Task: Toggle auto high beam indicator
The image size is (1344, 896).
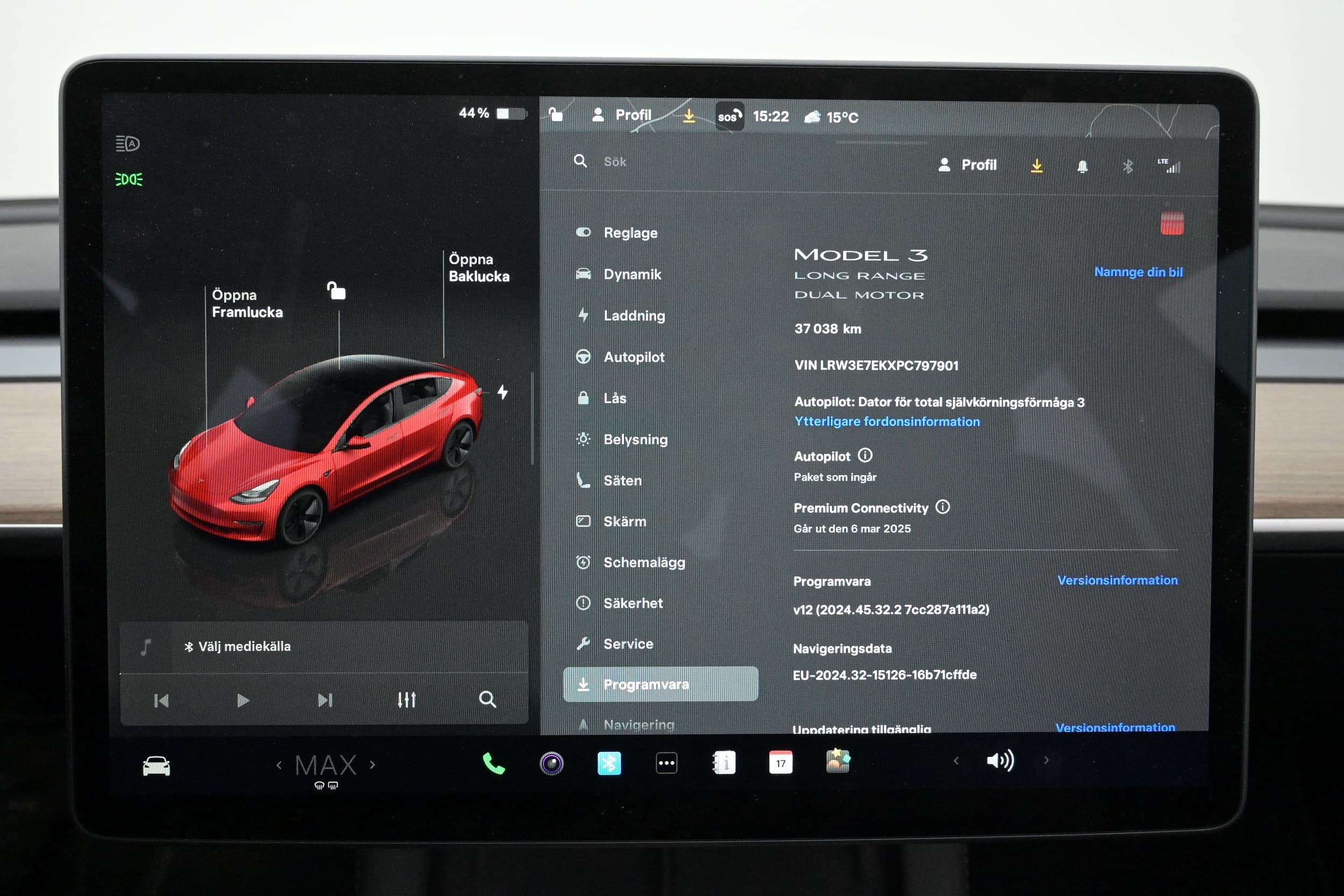Action: pyautogui.click(x=128, y=144)
